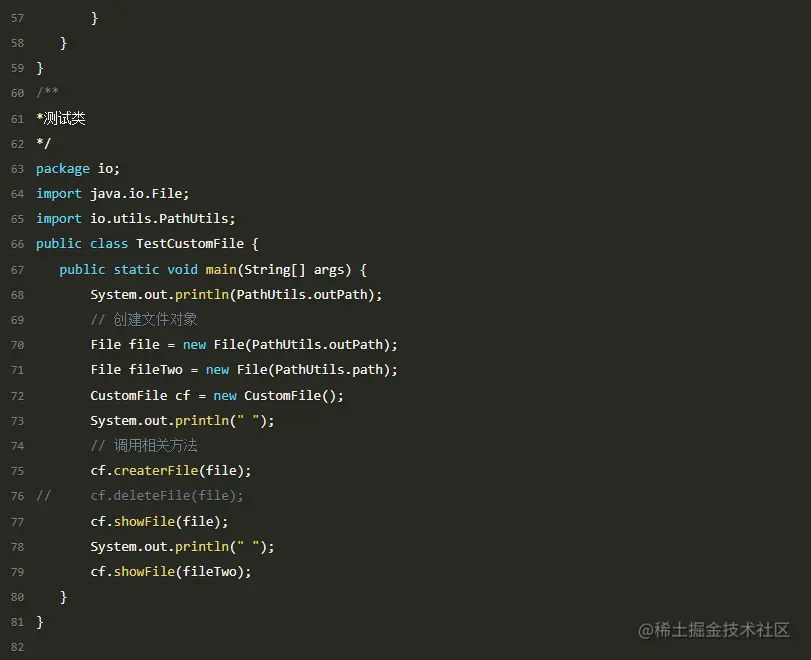
Task: Click the '/**' comment start on line 60
Action: click(47, 93)
